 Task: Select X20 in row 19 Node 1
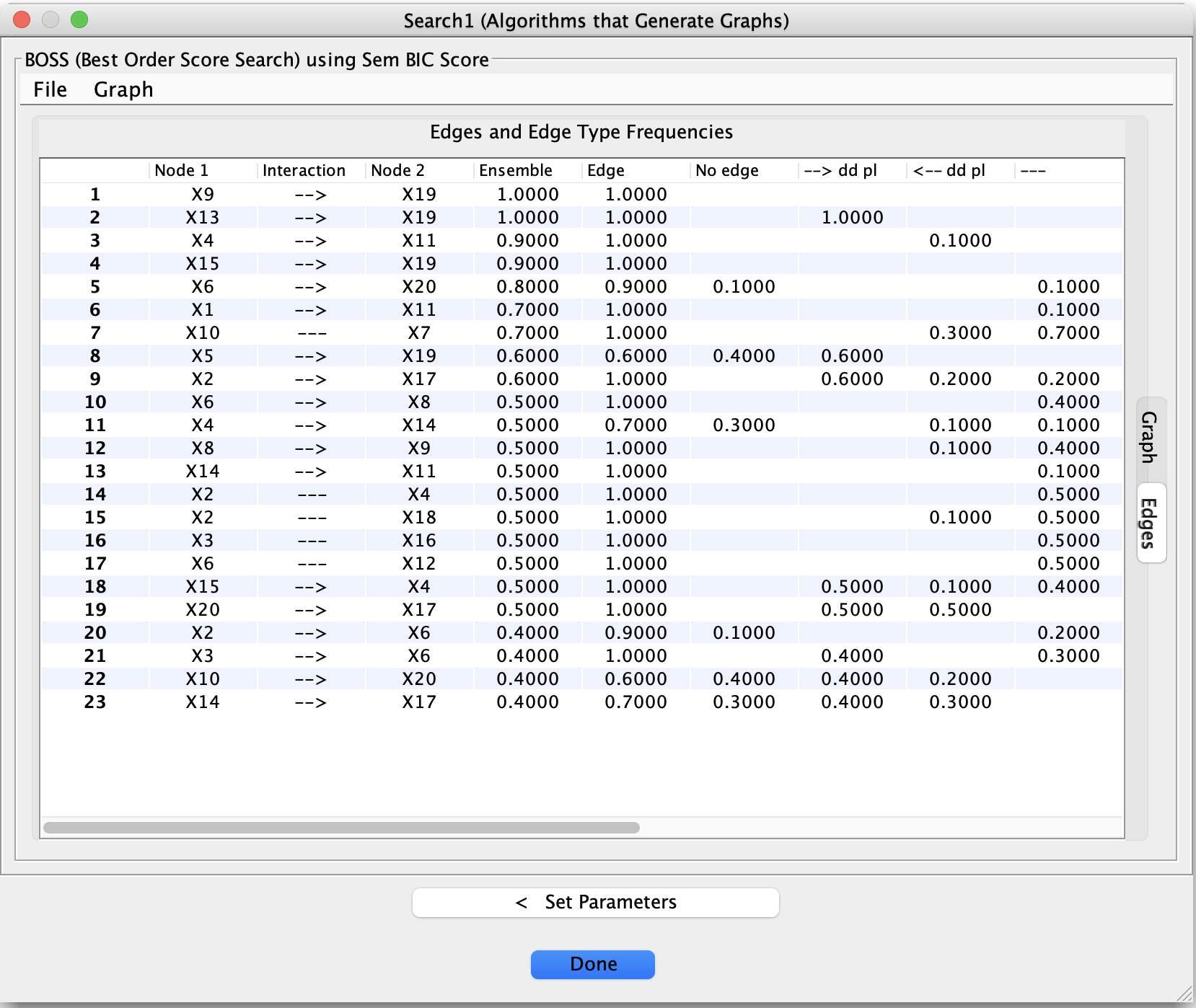203,609
